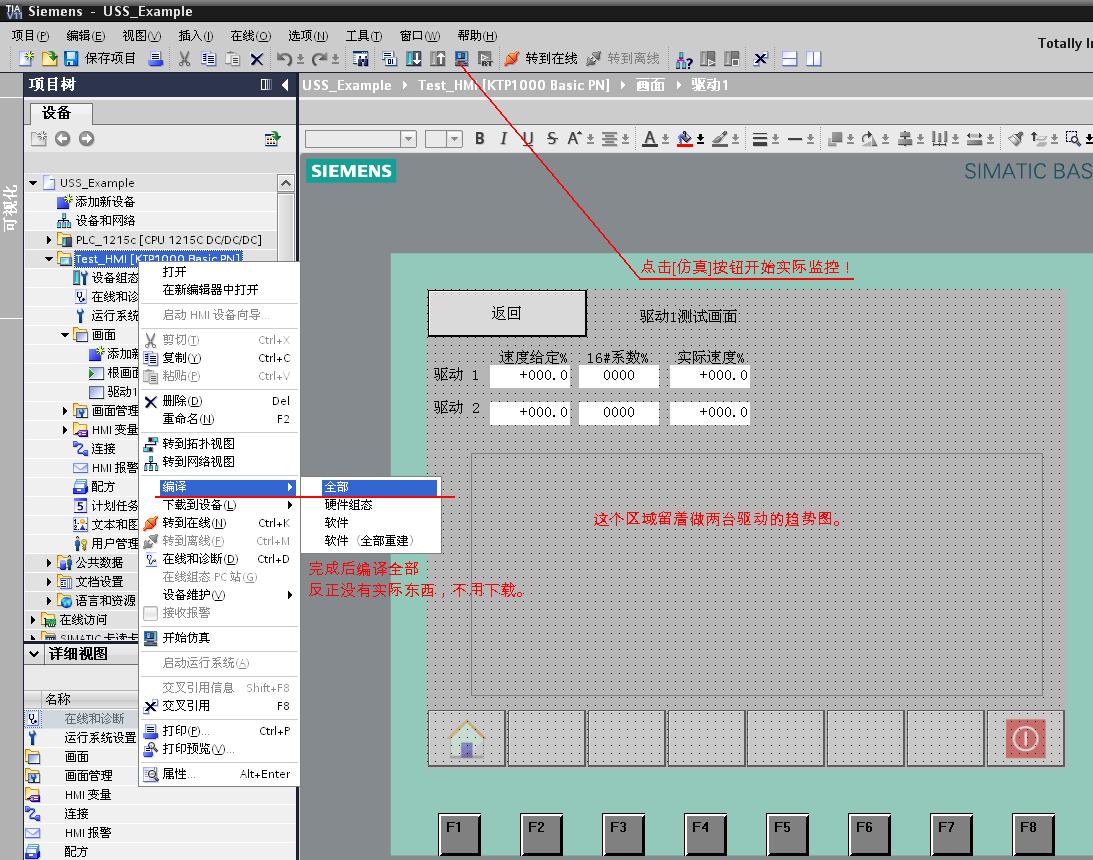Click the Delete X toolbar icon
1093x860 pixels.
tap(257, 59)
